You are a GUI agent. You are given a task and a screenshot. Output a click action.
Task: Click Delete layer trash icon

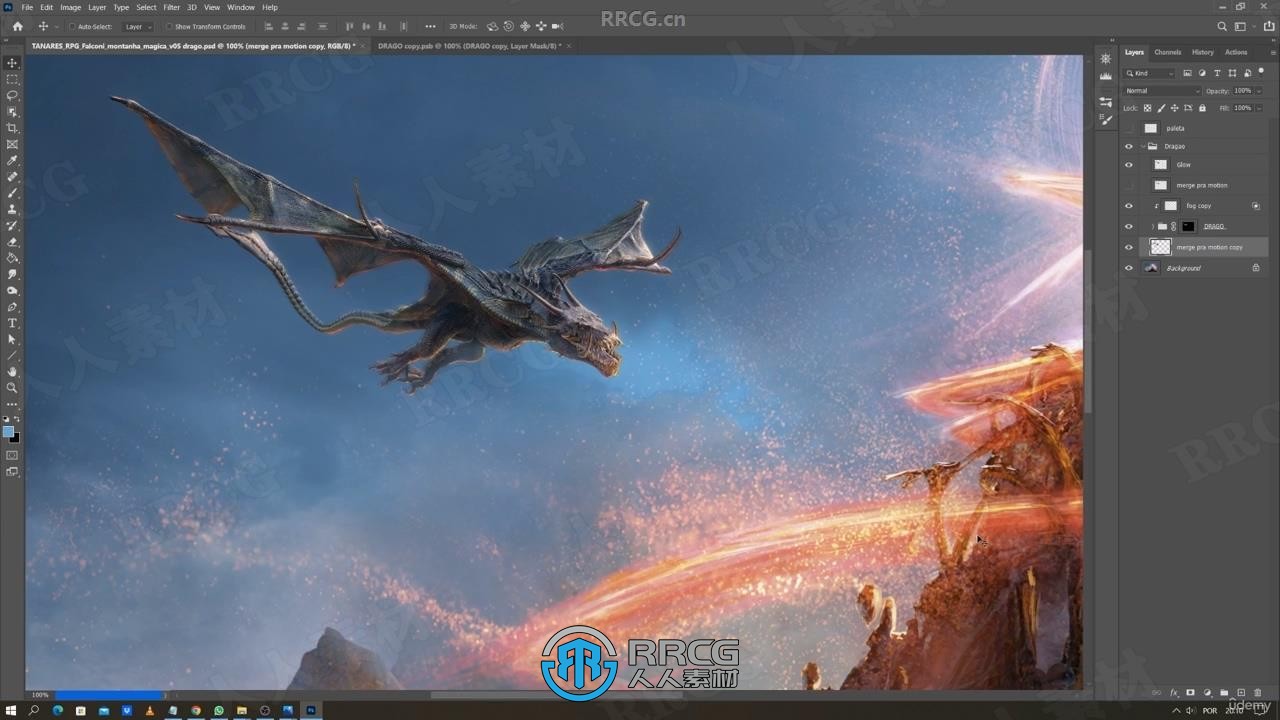pyautogui.click(x=1257, y=692)
